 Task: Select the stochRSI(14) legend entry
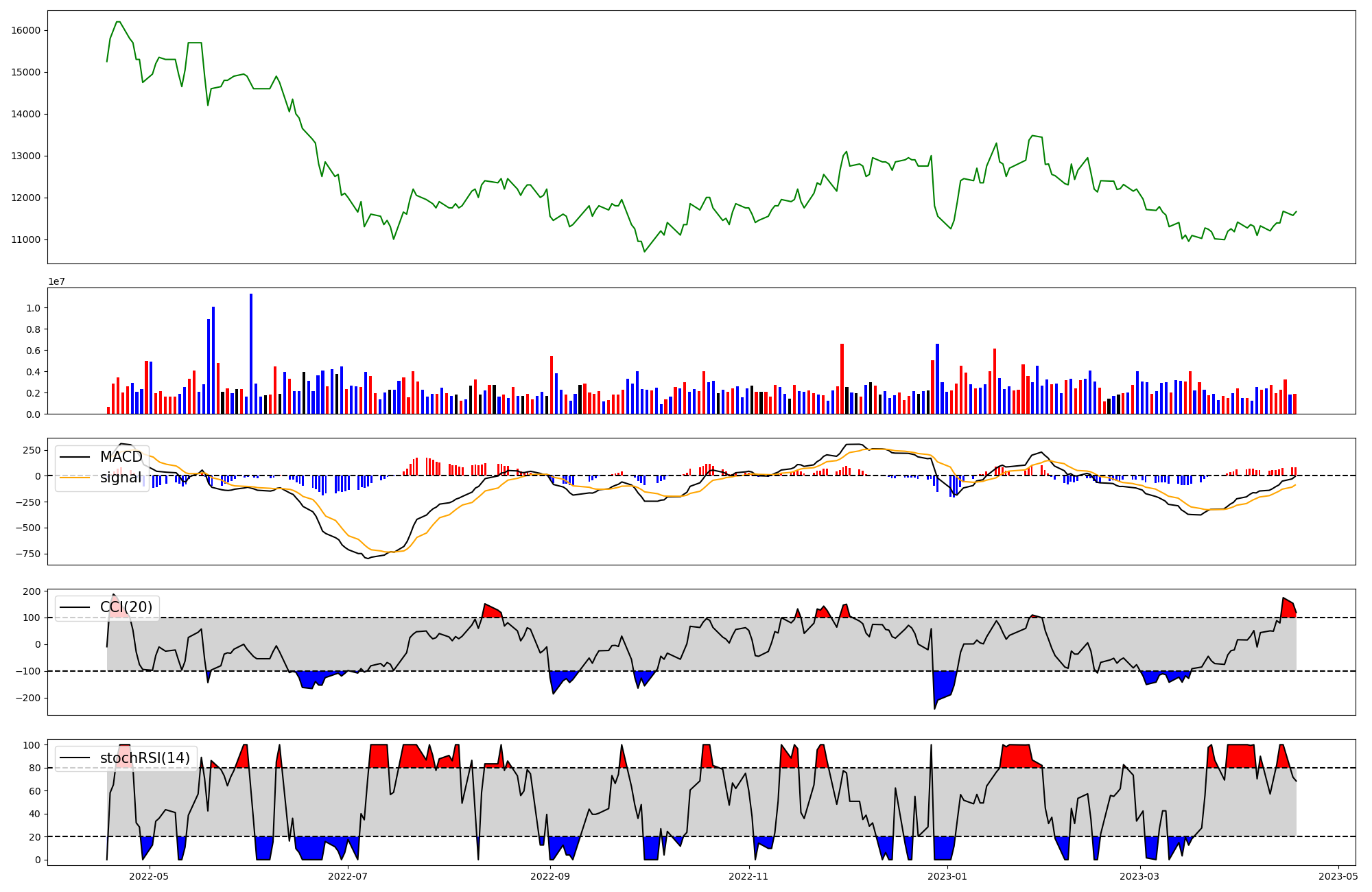(x=145, y=758)
